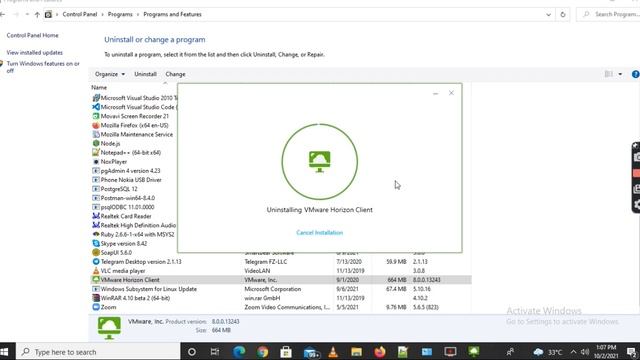Minimize the VMware uninstaller dialog
This screenshot has width=640, height=360.
pyautogui.click(x=436, y=93)
